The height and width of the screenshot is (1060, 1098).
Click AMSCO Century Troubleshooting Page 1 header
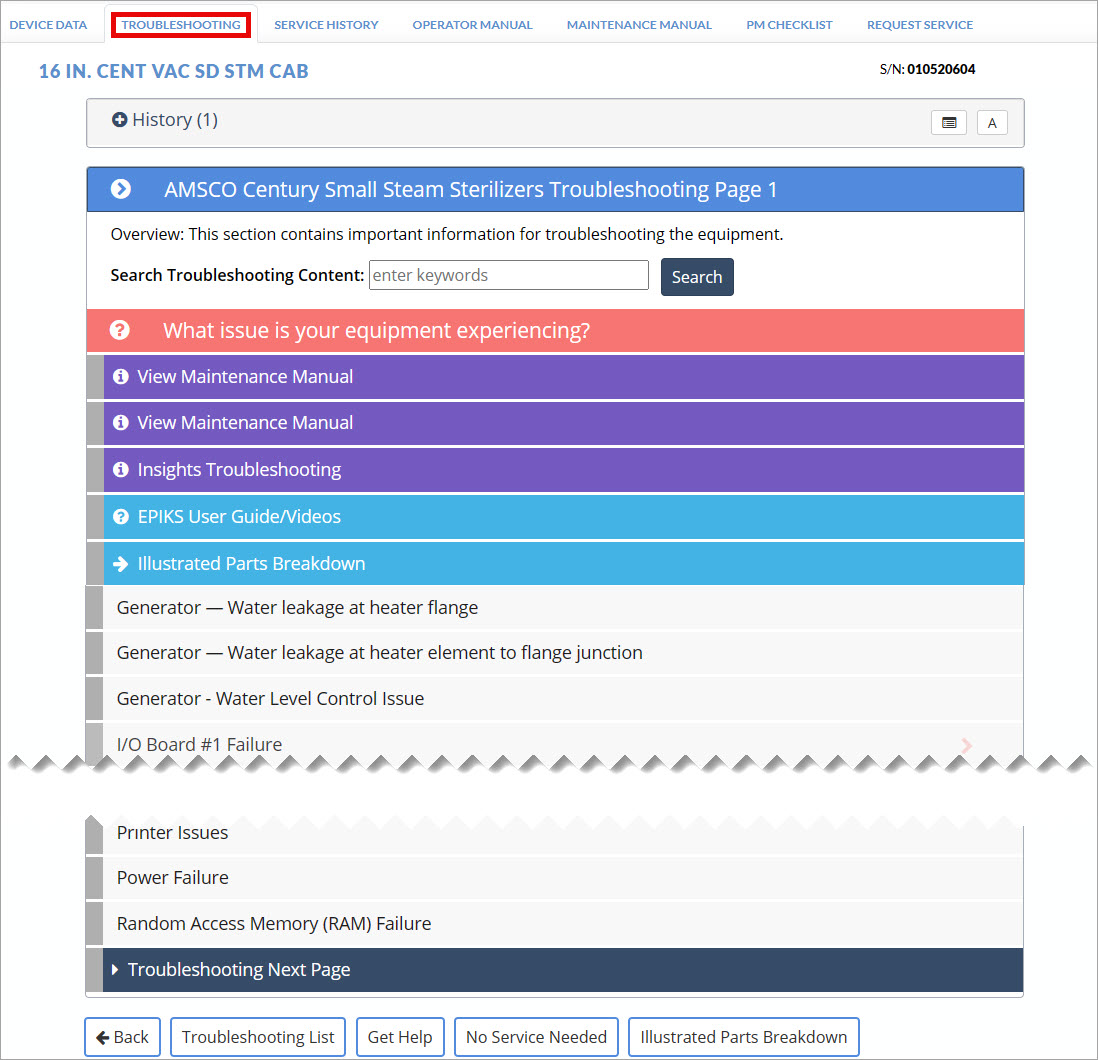[x=555, y=189]
